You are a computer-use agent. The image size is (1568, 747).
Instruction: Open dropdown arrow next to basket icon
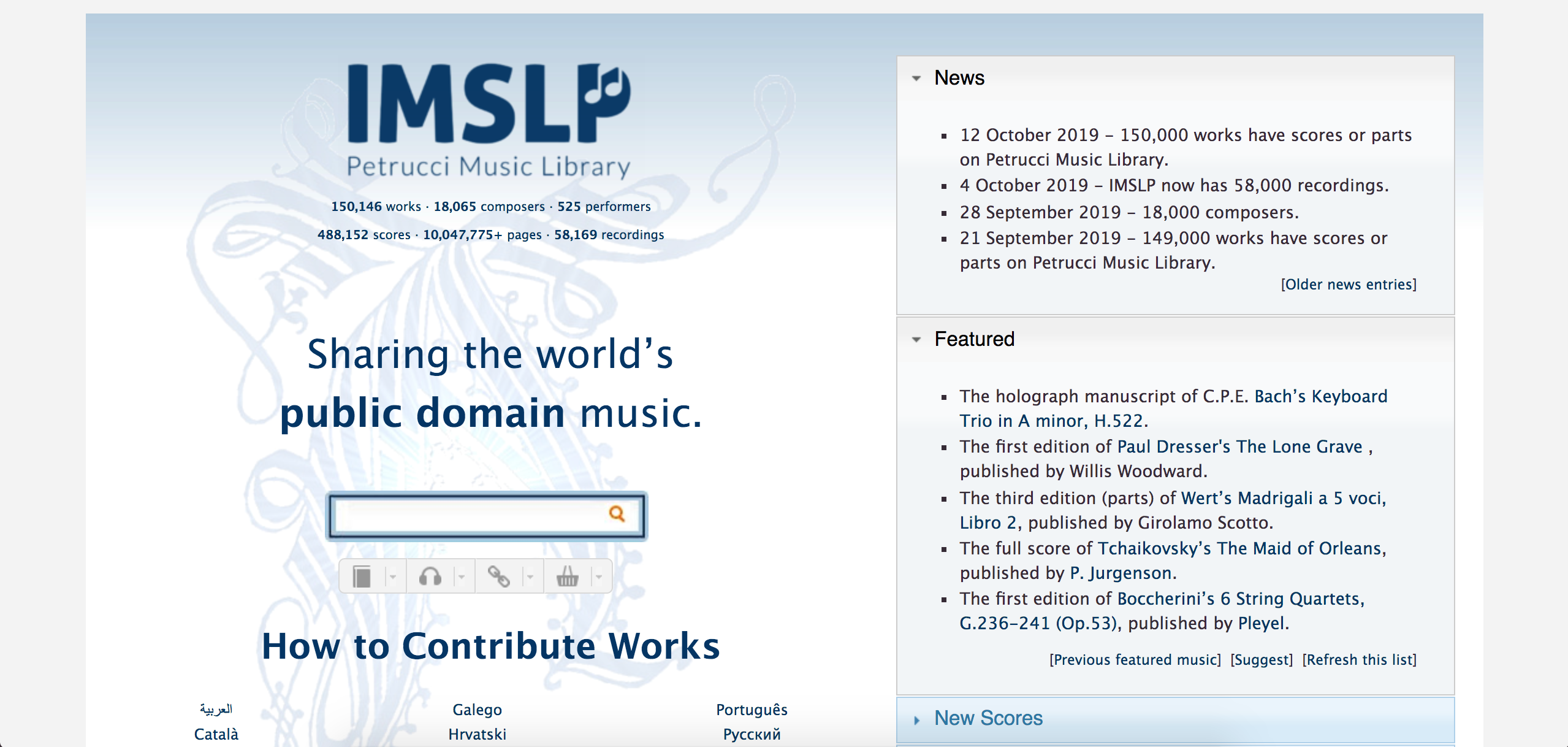(x=599, y=577)
